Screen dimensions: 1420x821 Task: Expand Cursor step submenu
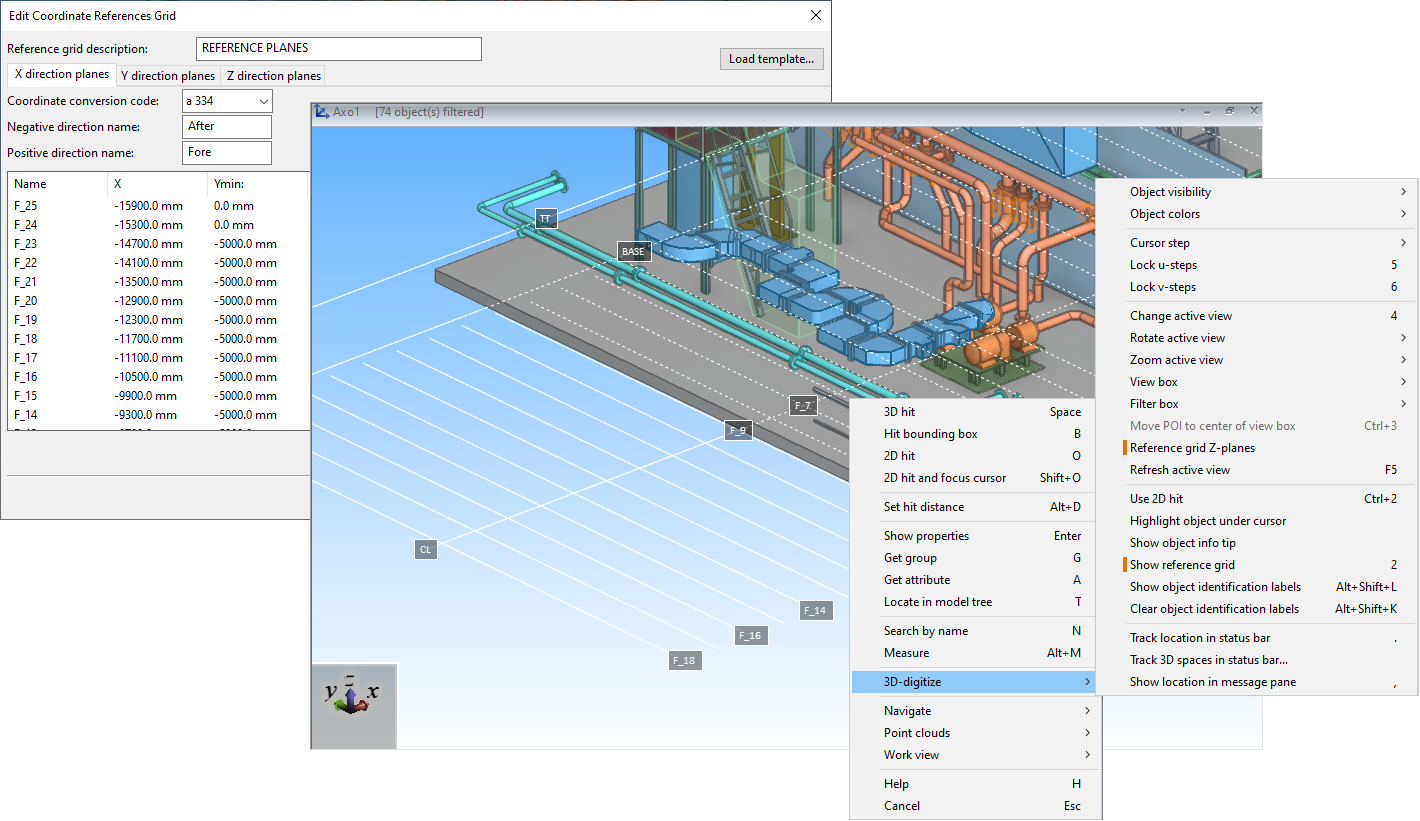tap(1259, 243)
